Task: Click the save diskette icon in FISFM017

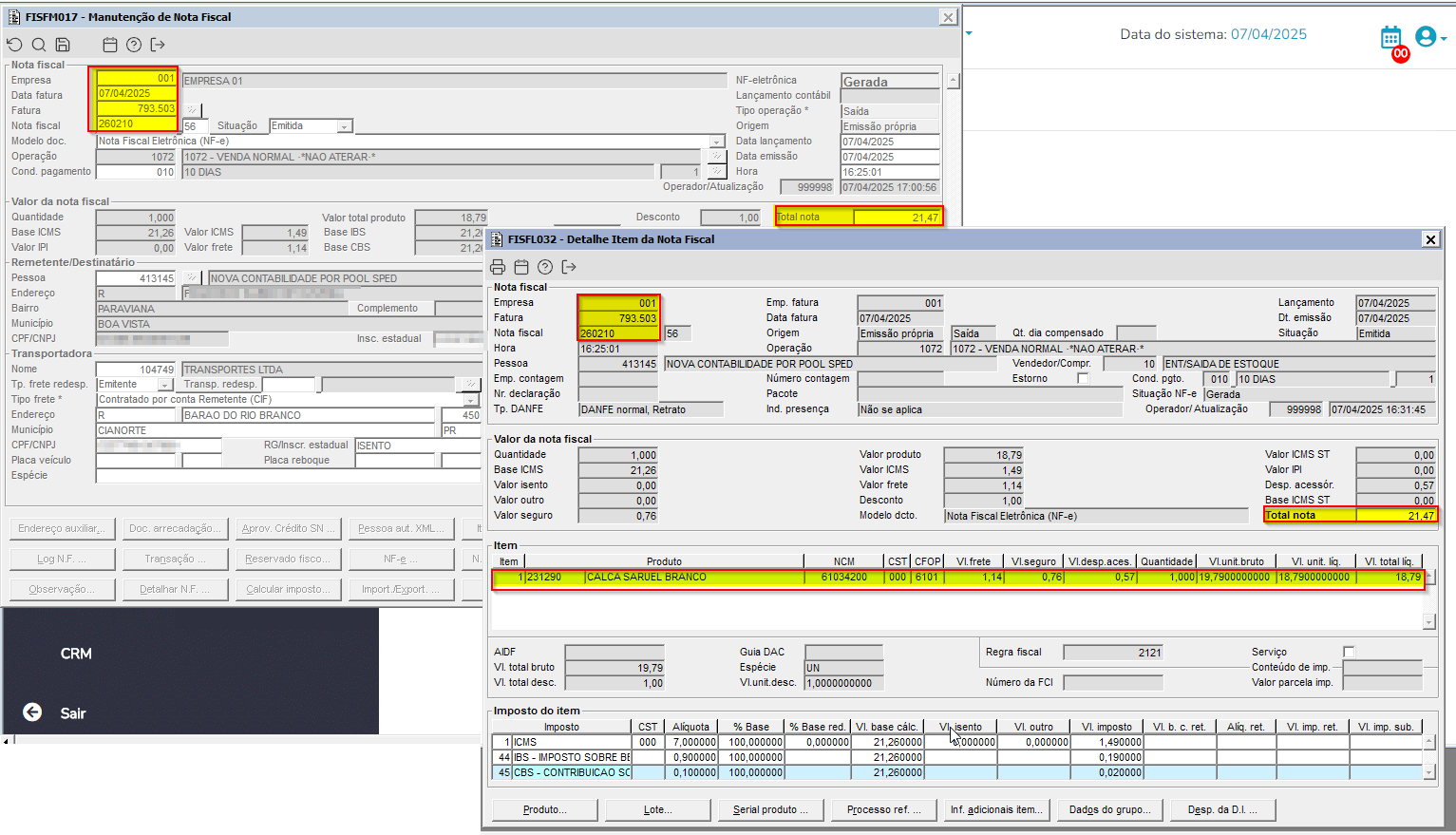Action: coord(63,45)
